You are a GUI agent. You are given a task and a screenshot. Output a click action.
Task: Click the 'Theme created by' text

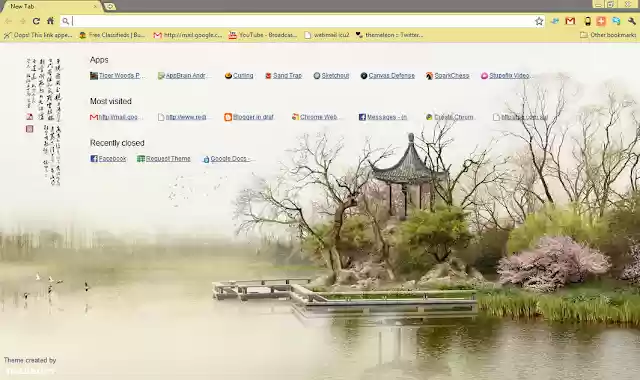coord(30,360)
